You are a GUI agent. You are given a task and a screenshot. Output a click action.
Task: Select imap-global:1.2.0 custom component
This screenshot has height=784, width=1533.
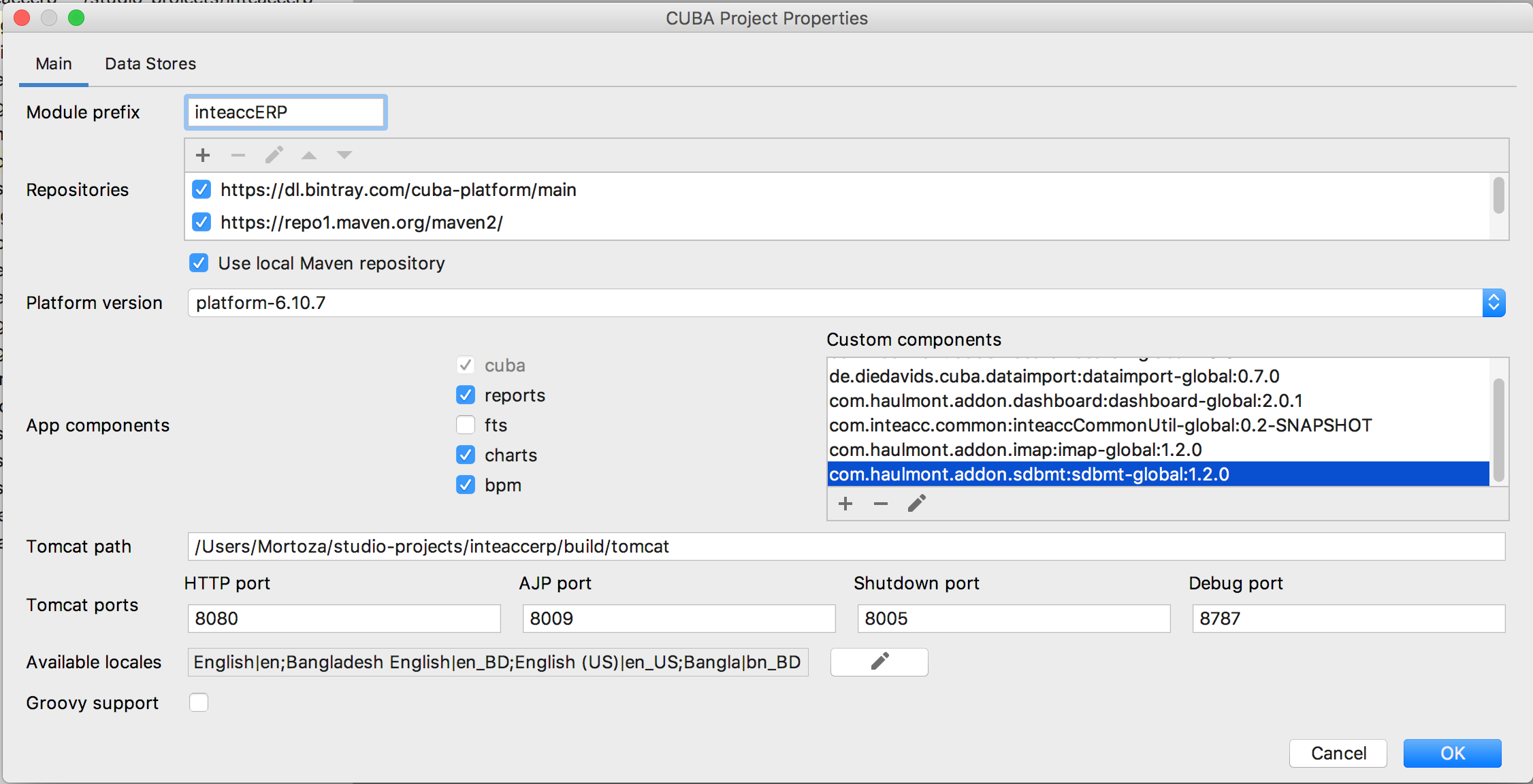click(1159, 450)
